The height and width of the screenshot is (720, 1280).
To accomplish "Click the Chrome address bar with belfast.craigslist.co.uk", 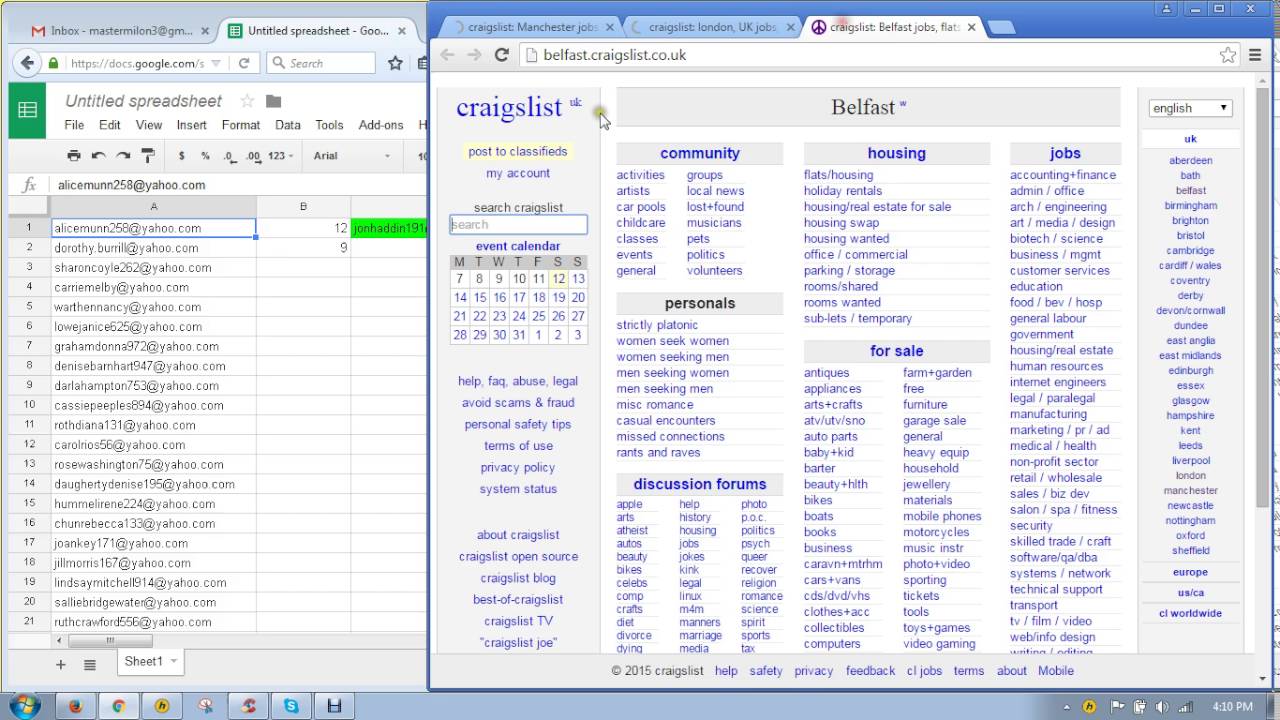I will [868, 55].
